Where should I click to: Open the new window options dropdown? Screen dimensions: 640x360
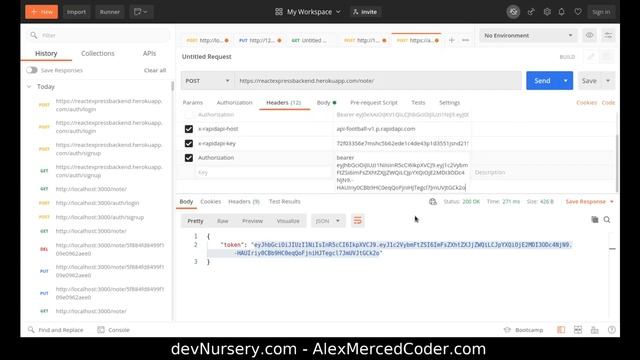(141, 12)
